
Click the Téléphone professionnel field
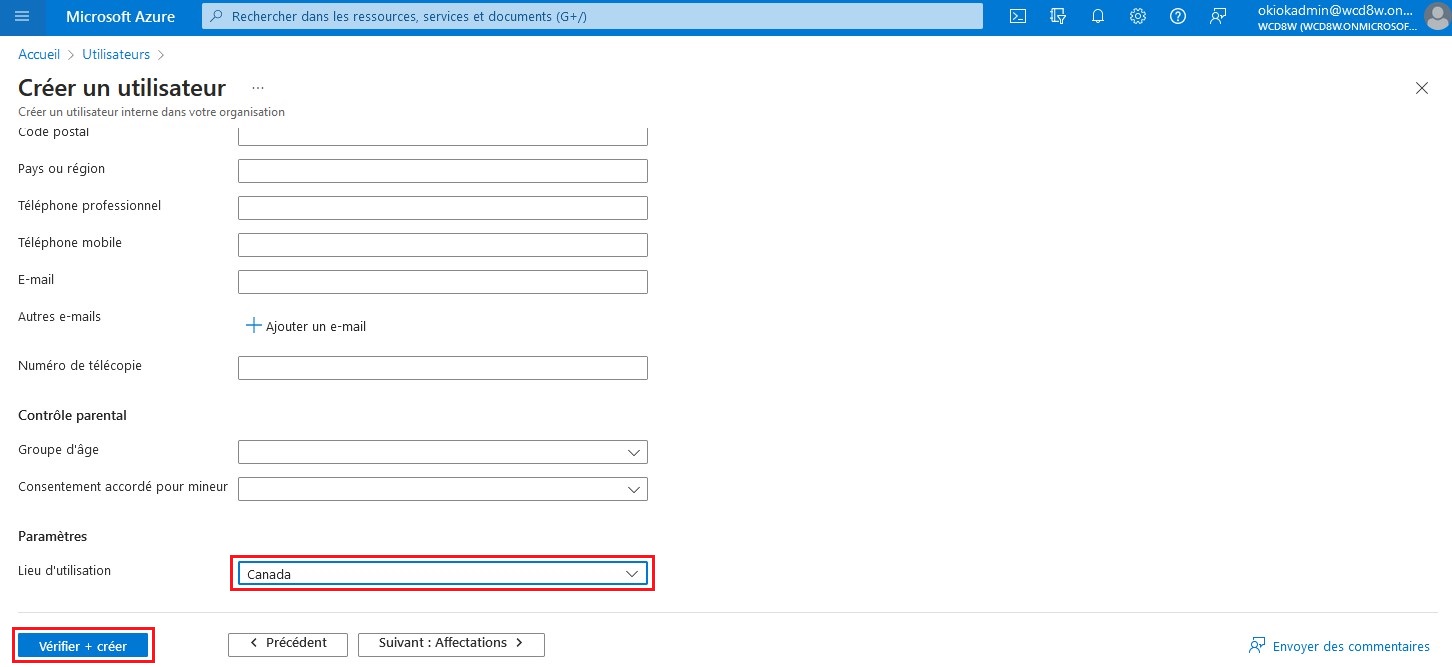click(x=443, y=208)
